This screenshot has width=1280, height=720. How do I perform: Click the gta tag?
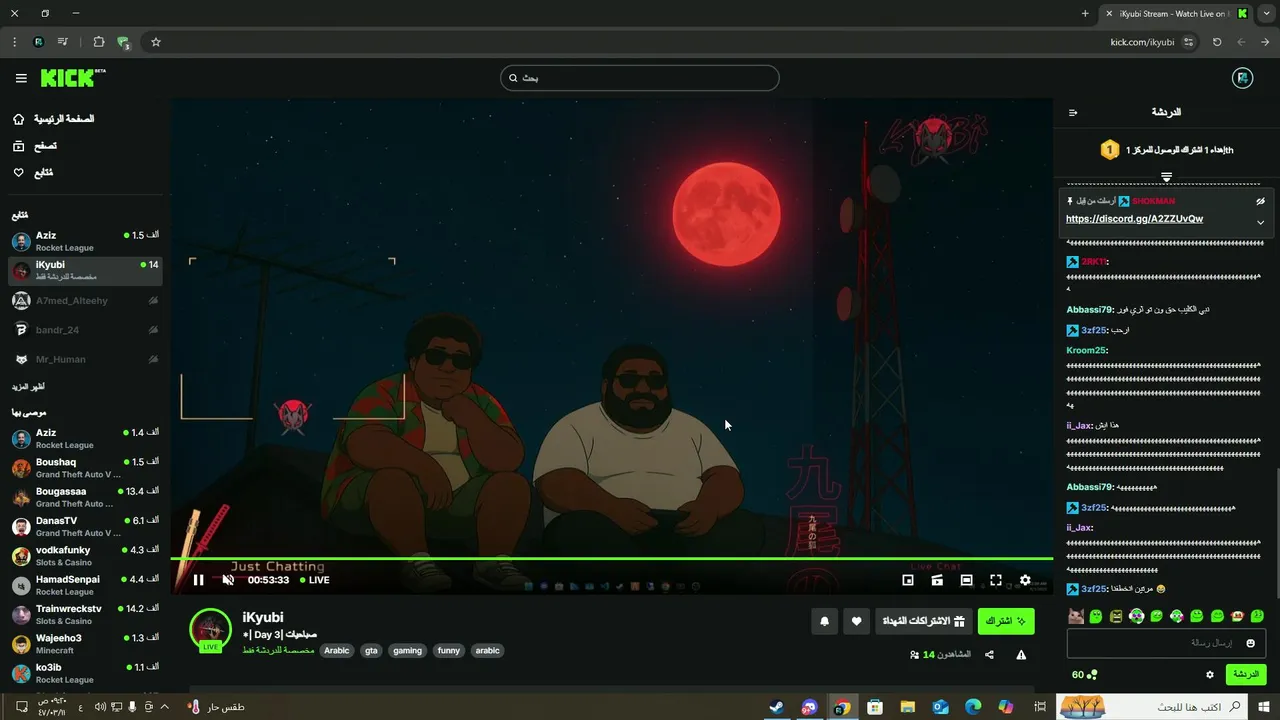(371, 650)
